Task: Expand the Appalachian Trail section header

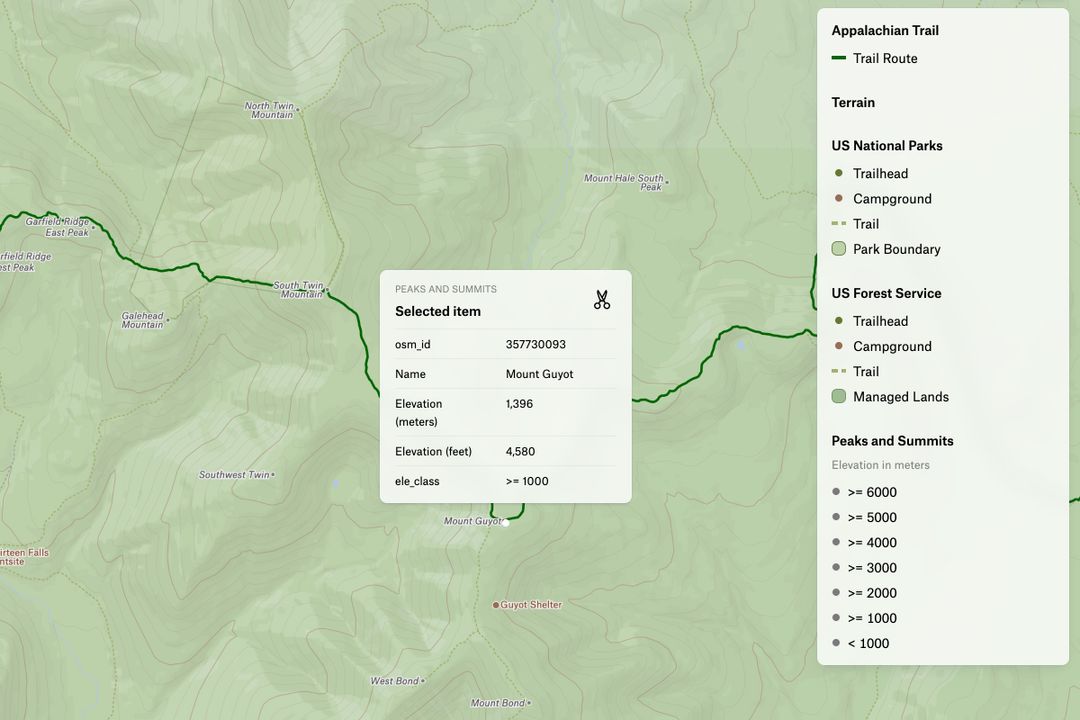Action: point(885,30)
